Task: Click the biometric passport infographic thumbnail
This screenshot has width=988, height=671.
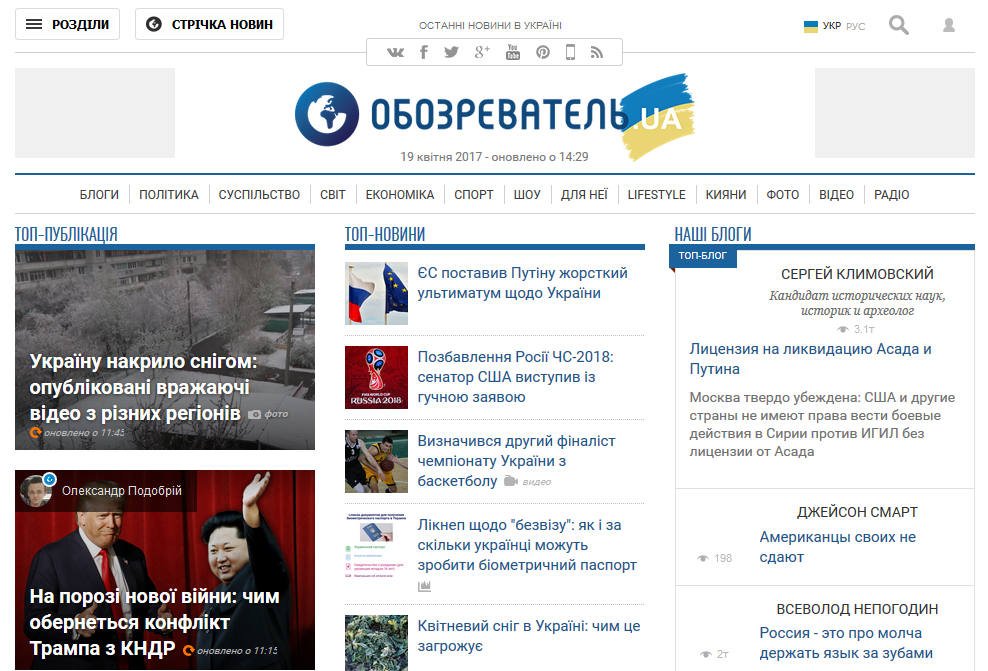Action: (x=376, y=546)
